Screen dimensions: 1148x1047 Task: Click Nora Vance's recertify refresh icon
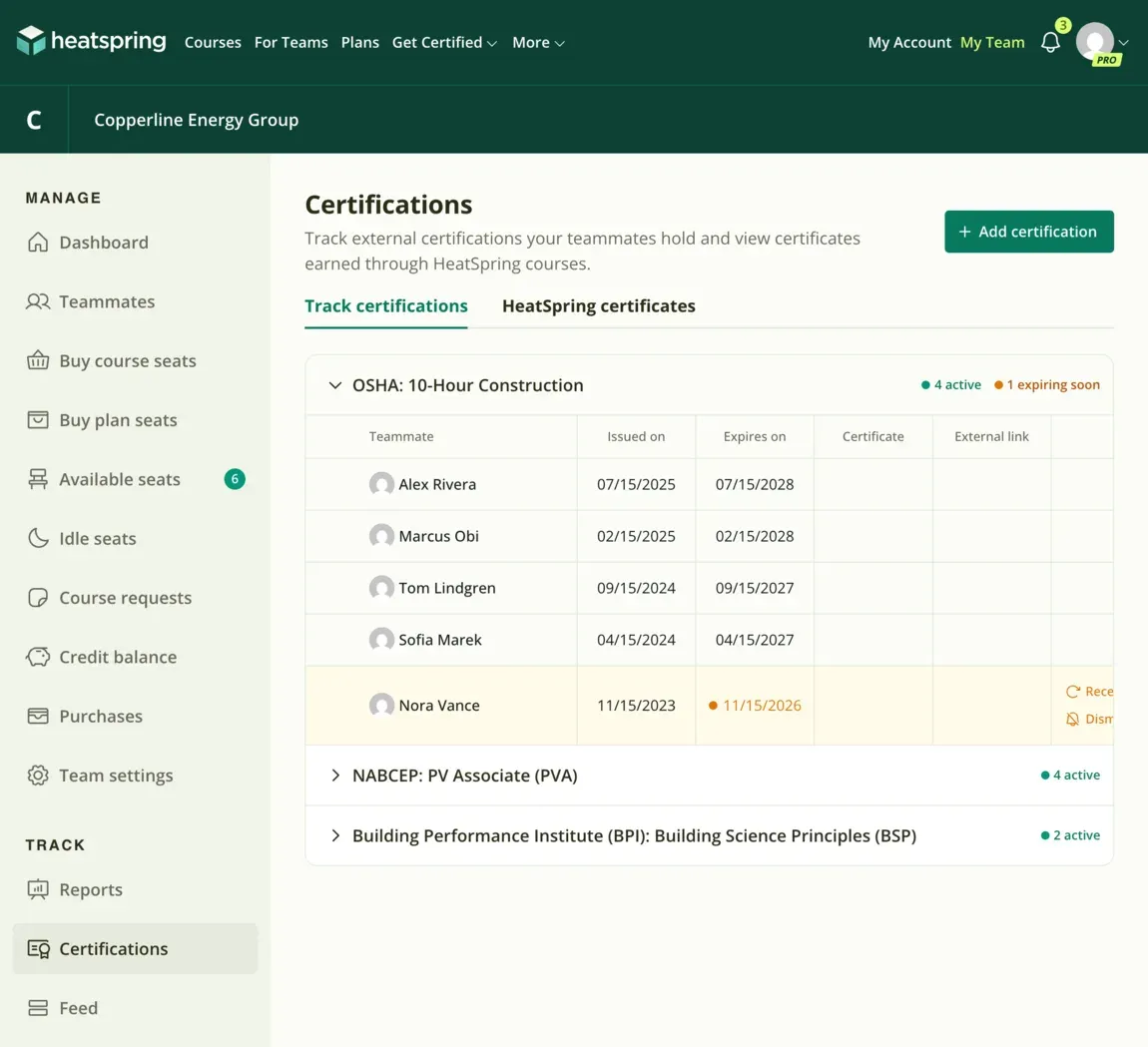click(1073, 692)
